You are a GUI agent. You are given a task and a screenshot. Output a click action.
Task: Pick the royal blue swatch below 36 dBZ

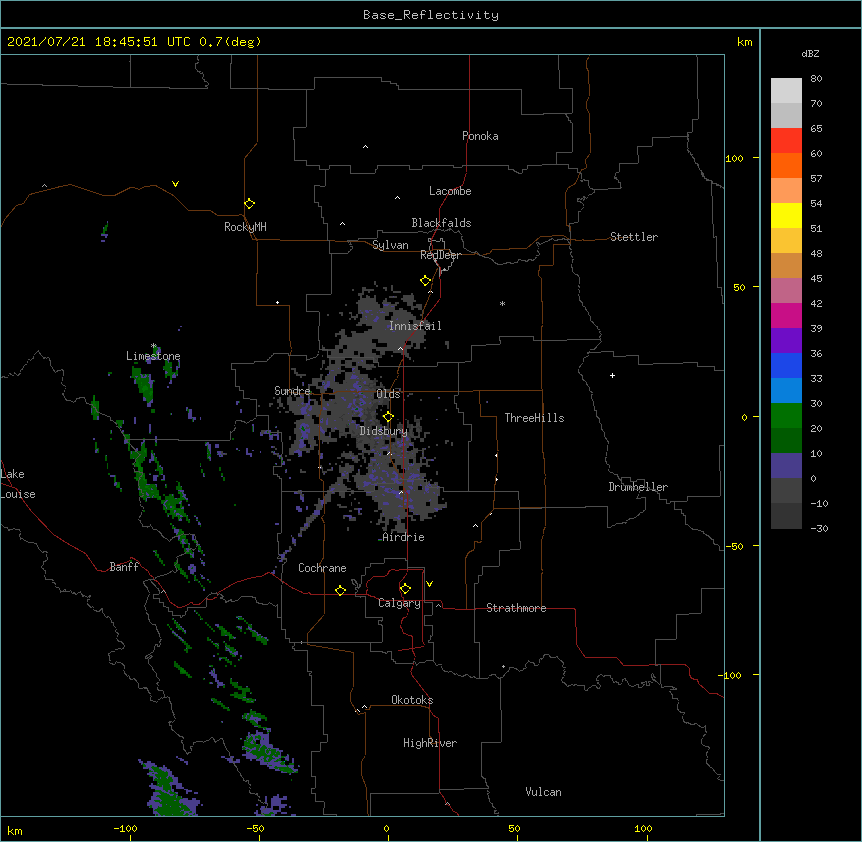(786, 365)
